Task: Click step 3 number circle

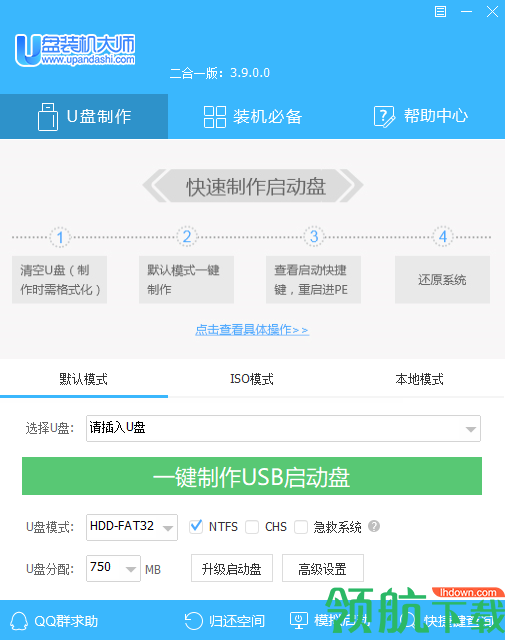Action: (314, 237)
